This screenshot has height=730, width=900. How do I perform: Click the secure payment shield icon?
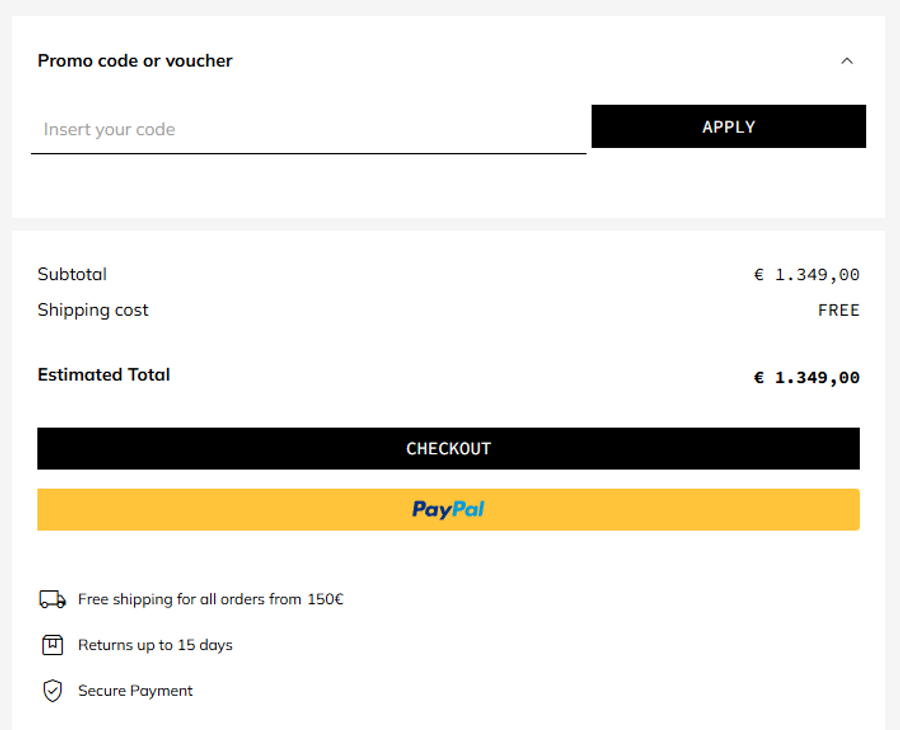(x=52, y=691)
